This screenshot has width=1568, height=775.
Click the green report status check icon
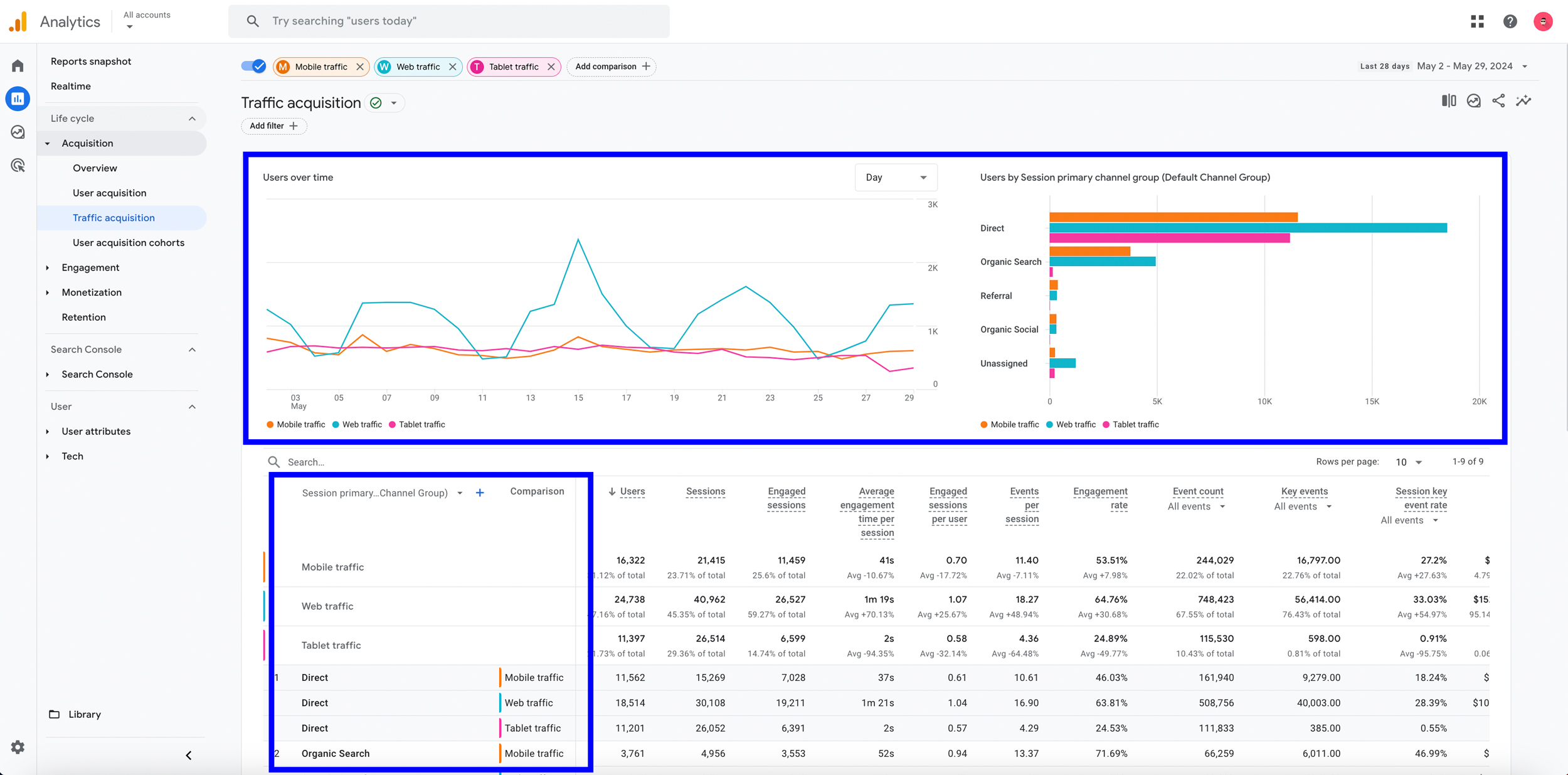(x=376, y=103)
